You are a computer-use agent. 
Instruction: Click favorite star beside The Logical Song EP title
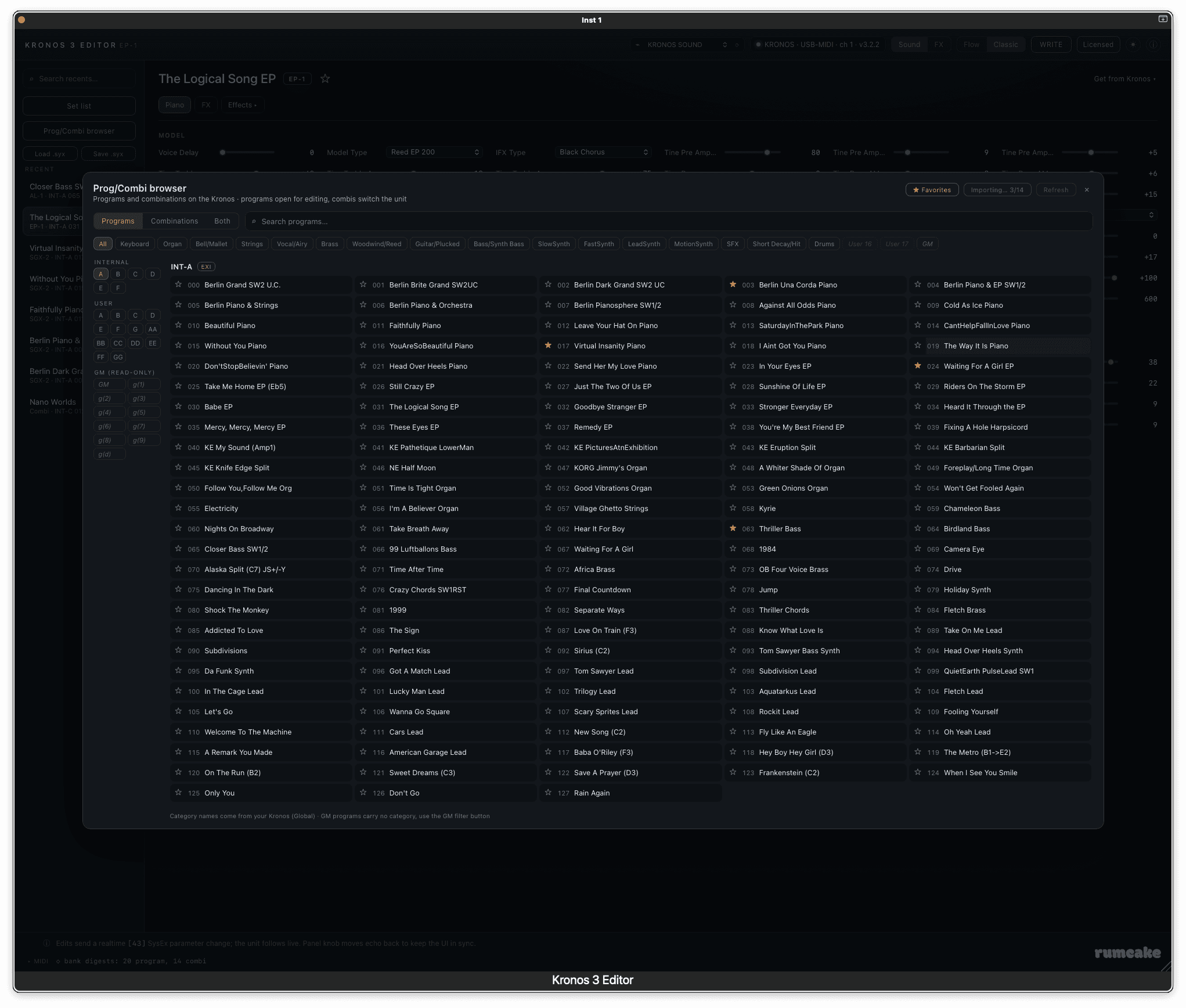(325, 78)
